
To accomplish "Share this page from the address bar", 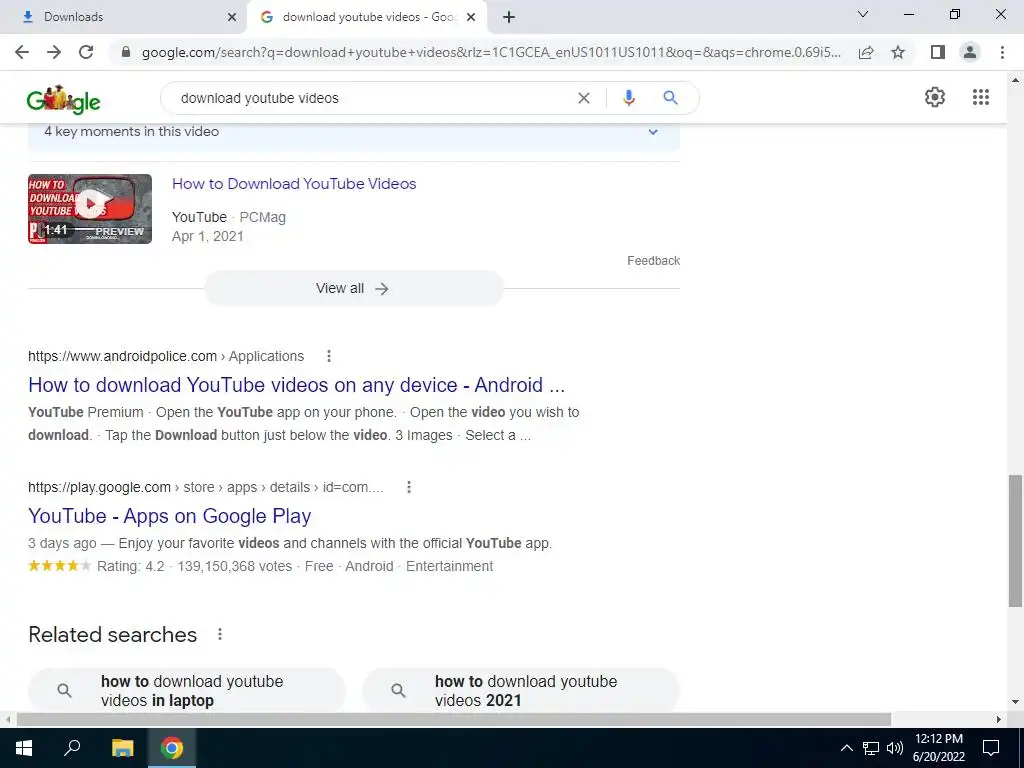I will click(866, 52).
